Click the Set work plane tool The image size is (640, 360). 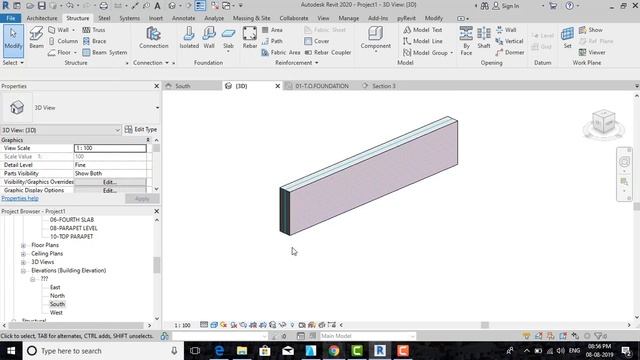coord(567,38)
